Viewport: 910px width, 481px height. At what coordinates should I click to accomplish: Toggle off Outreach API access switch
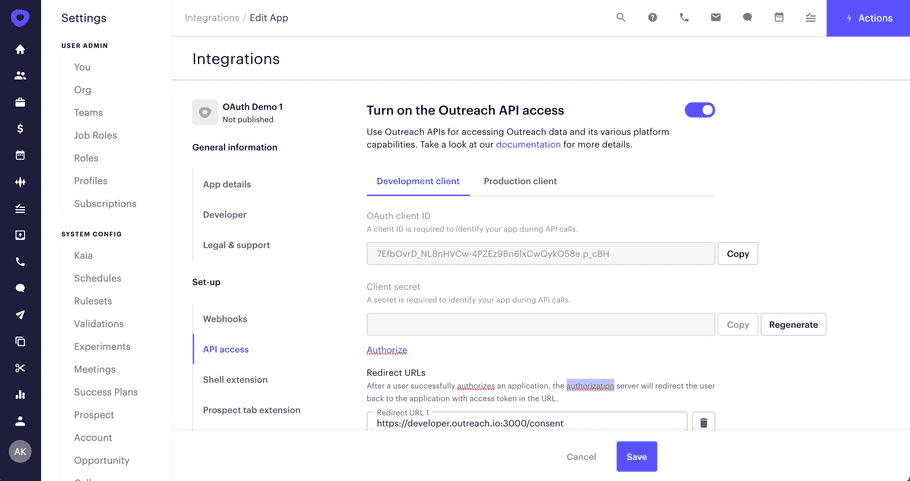(700, 110)
